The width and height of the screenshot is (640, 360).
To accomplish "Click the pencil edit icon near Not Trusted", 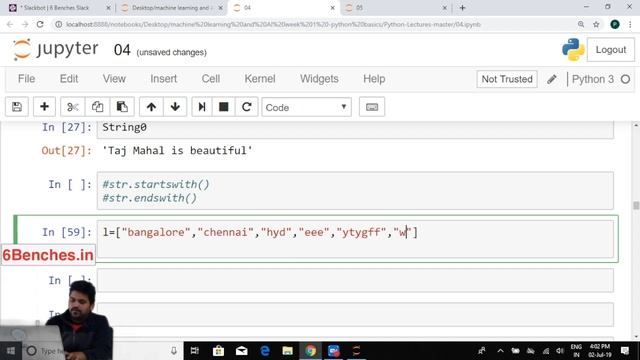I will (x=552, y=79).
